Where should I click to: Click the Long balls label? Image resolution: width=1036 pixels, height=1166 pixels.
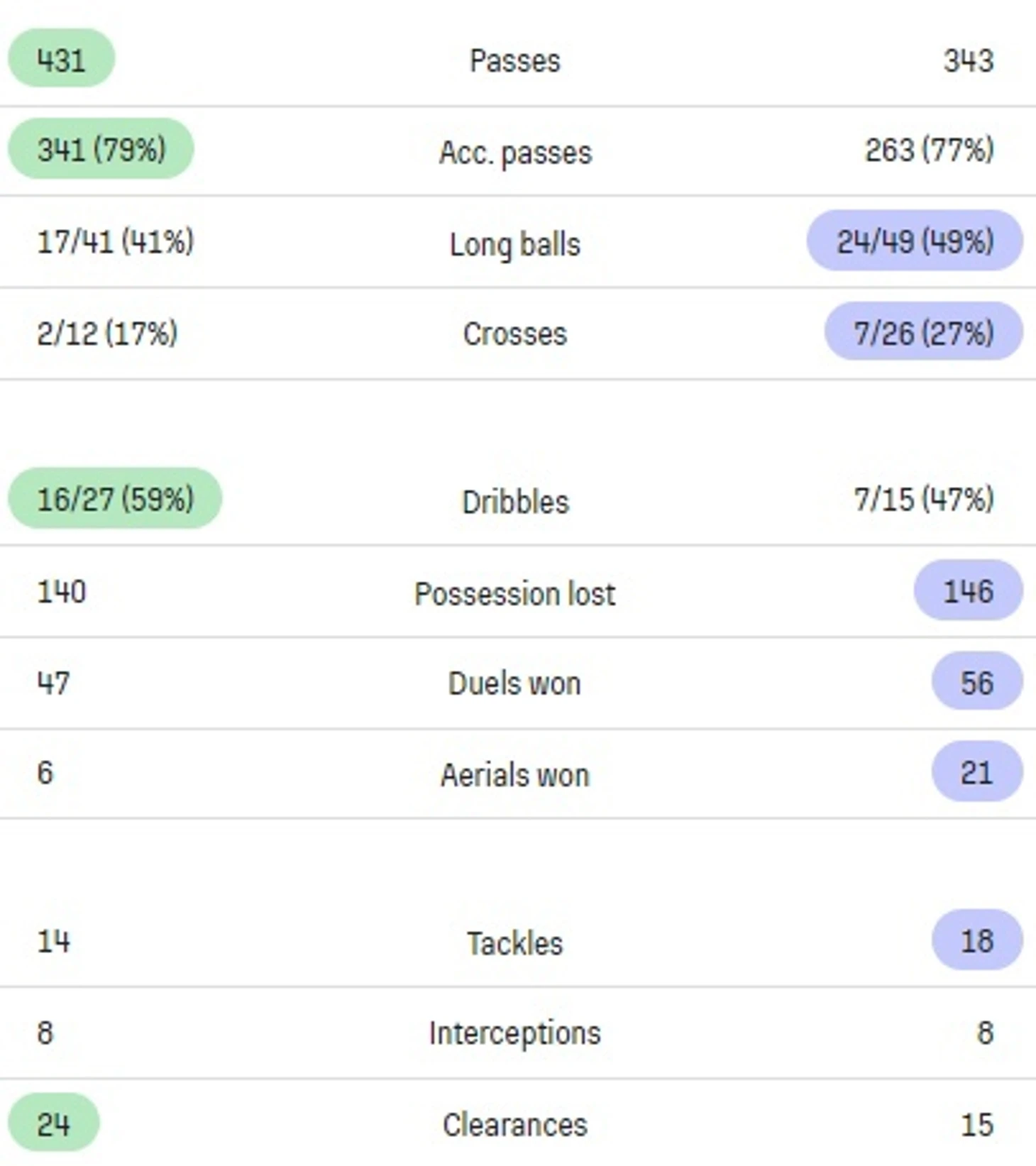pos(515,244)
